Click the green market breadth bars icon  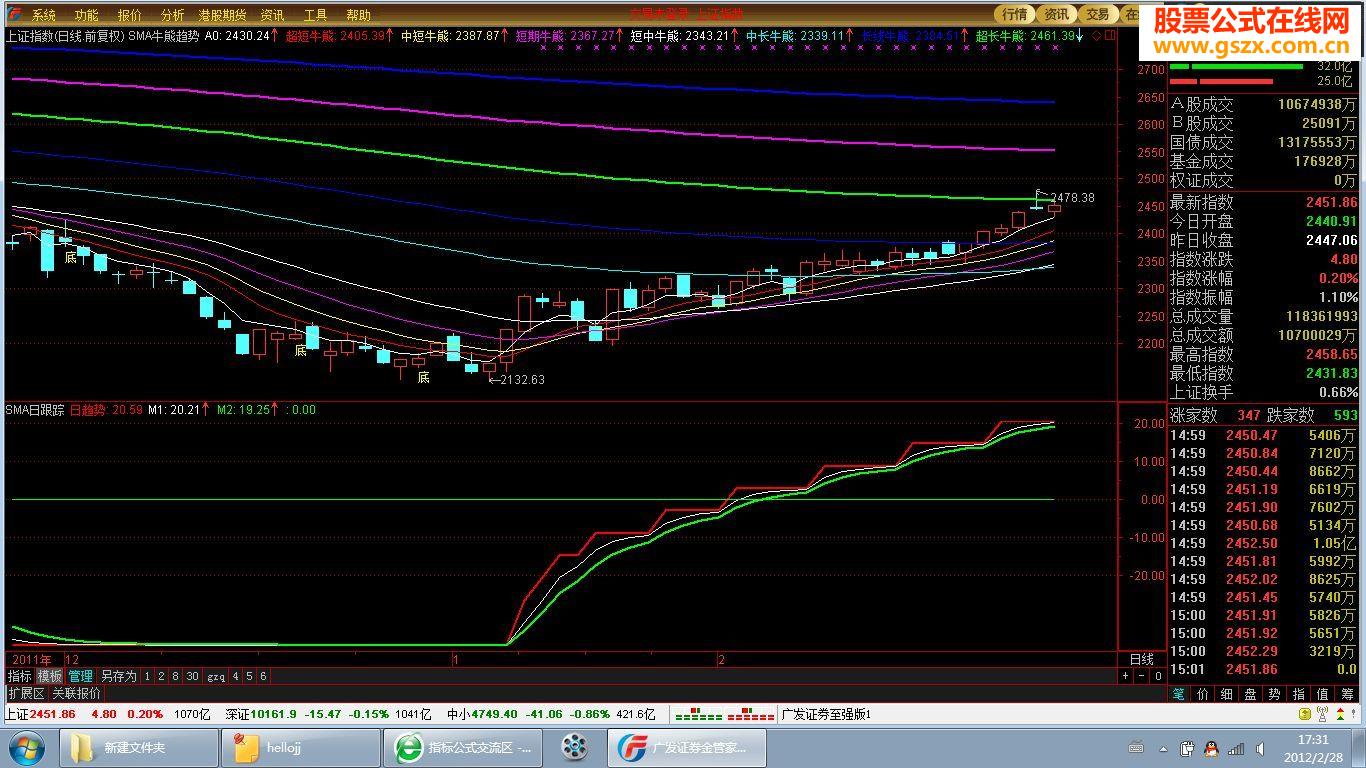coord(698,715)
